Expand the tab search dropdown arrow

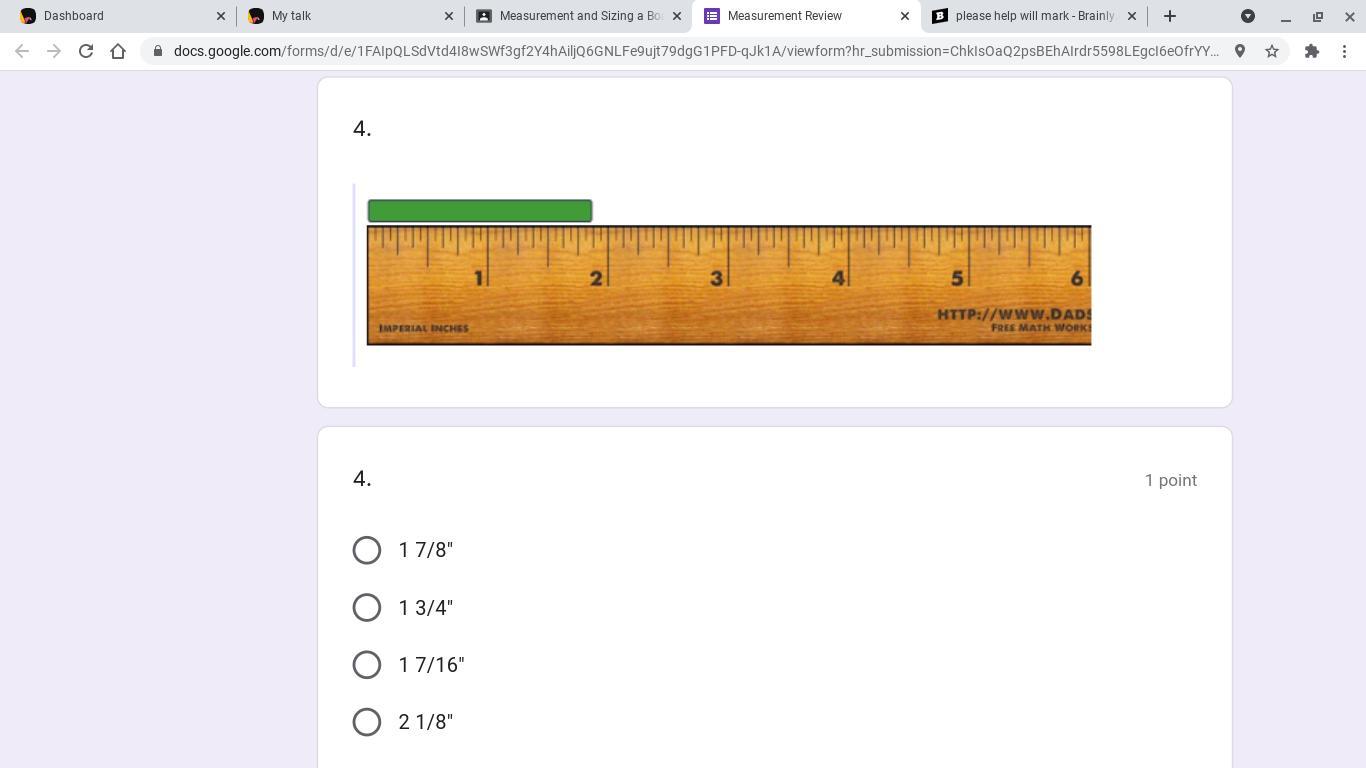pos(1248,16)
